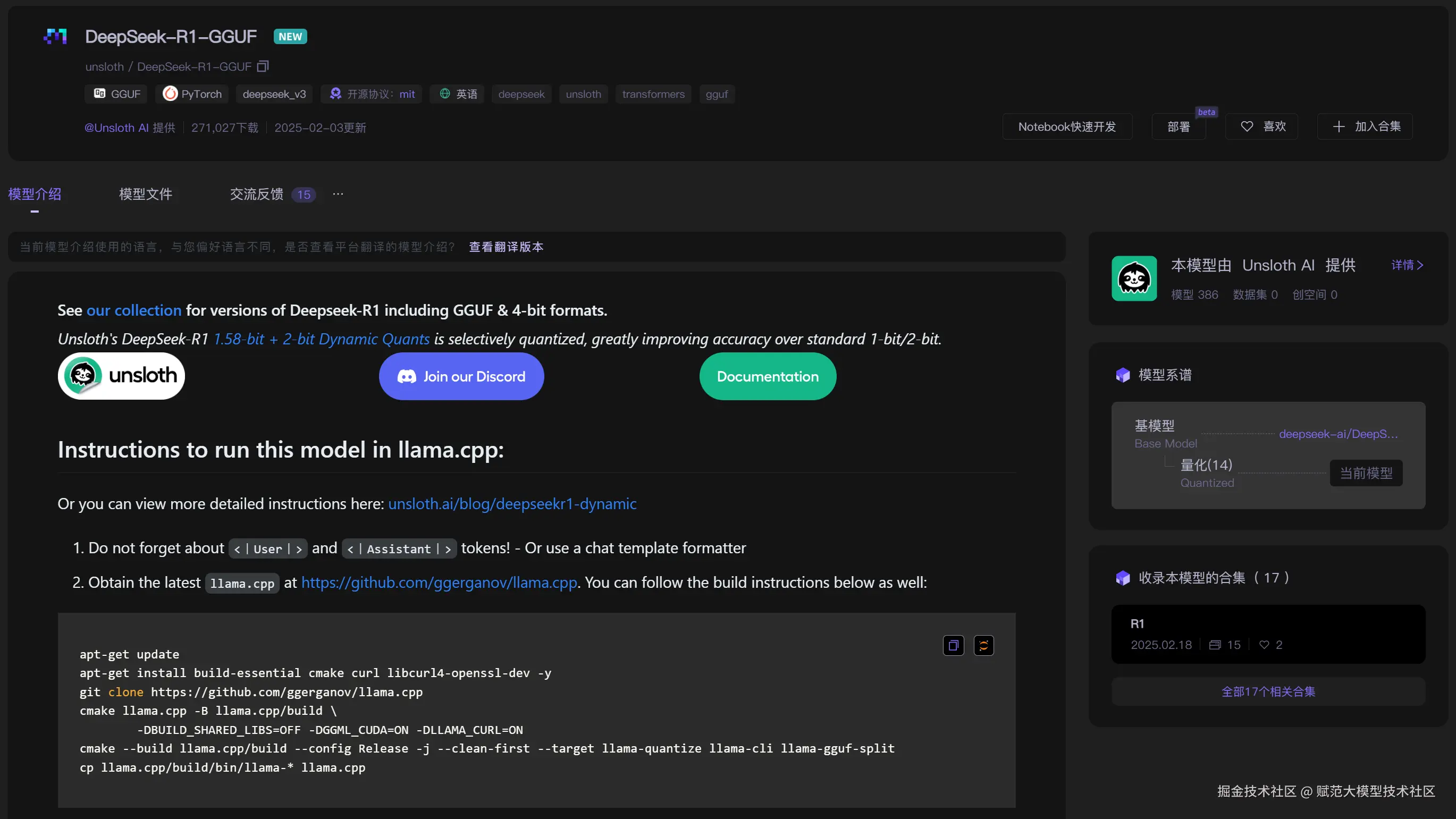Viewport: 1456px width, 819px height.
Task: Click the GGUF tag chip
Action: point(116,95)
